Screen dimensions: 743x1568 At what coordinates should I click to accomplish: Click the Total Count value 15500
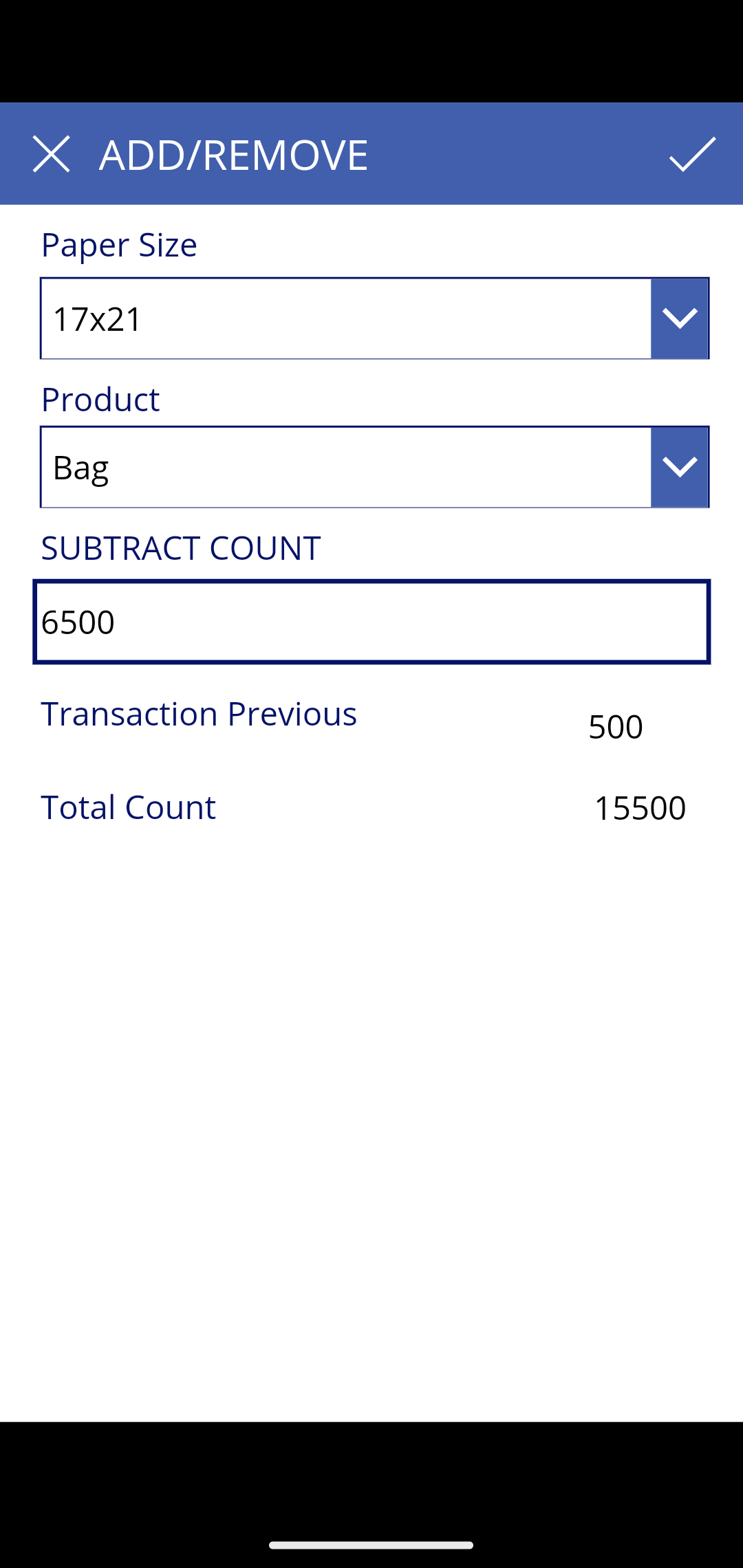[640, 808]
